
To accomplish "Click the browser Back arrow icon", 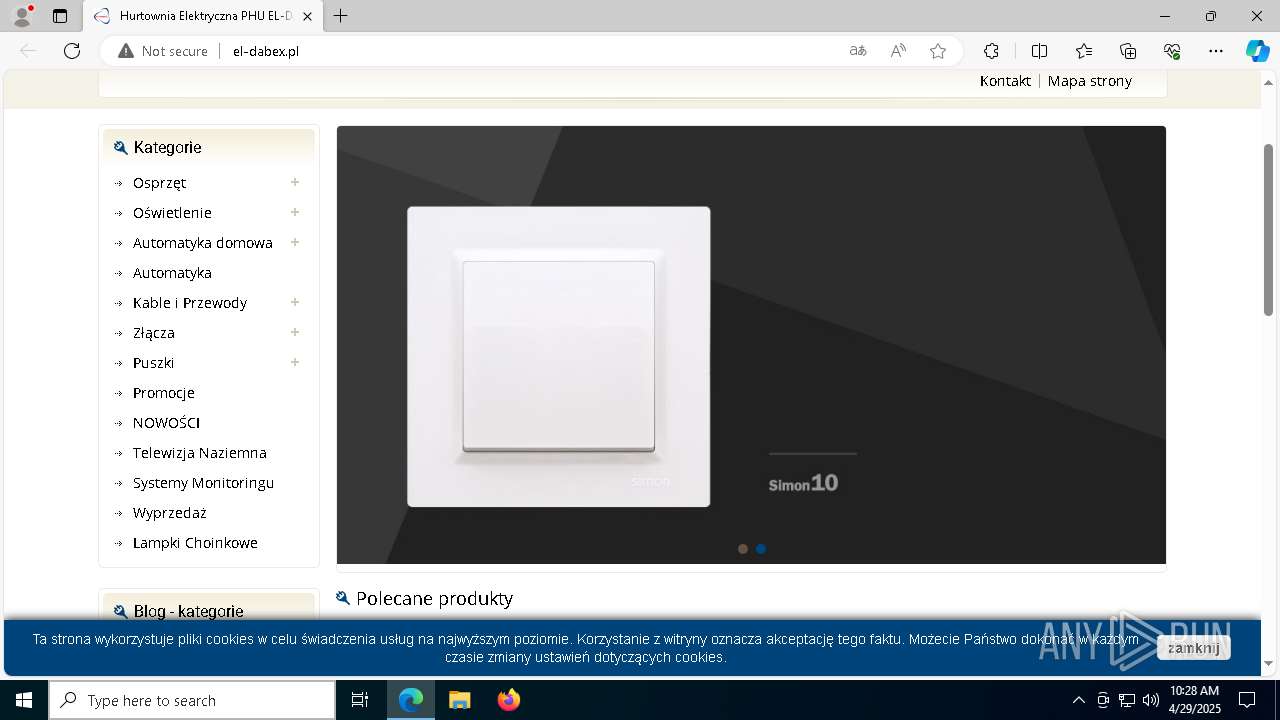I will coord(28,51).
